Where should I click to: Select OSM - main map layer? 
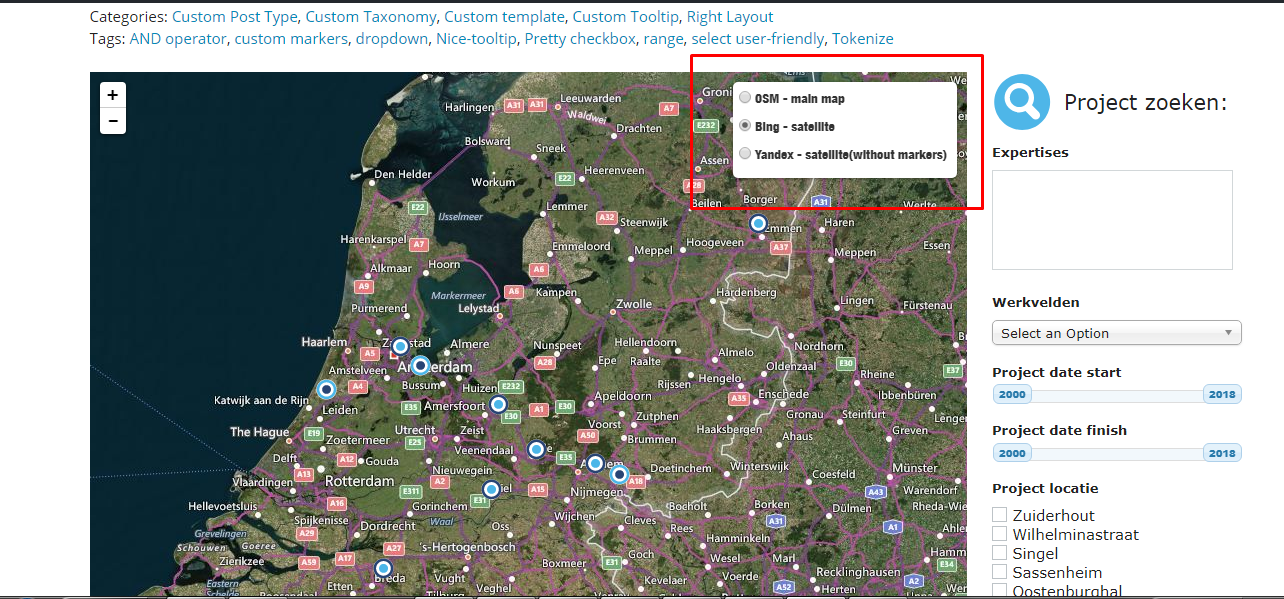pos(745,98)
